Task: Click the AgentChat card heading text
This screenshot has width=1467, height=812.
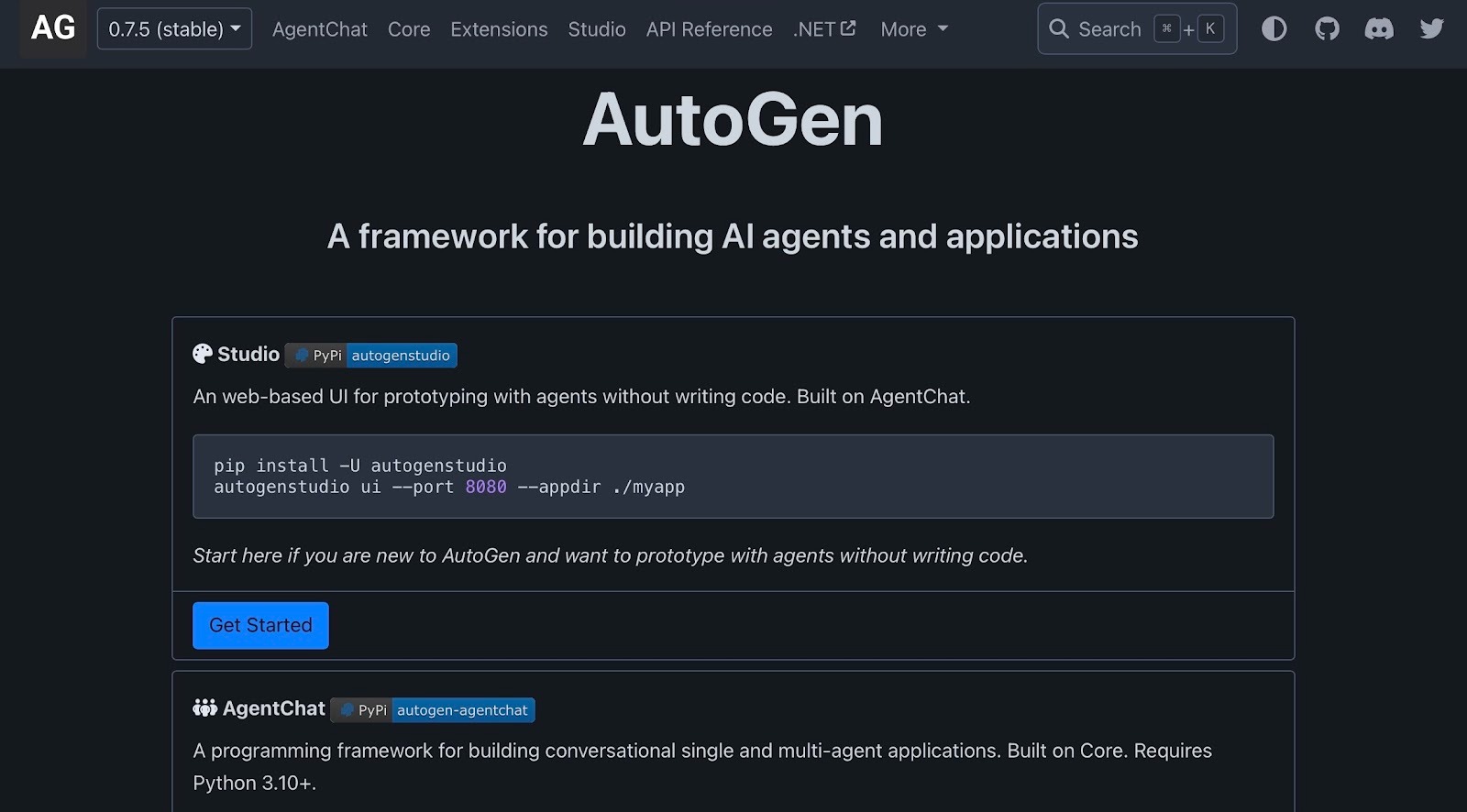Action: 274,708
